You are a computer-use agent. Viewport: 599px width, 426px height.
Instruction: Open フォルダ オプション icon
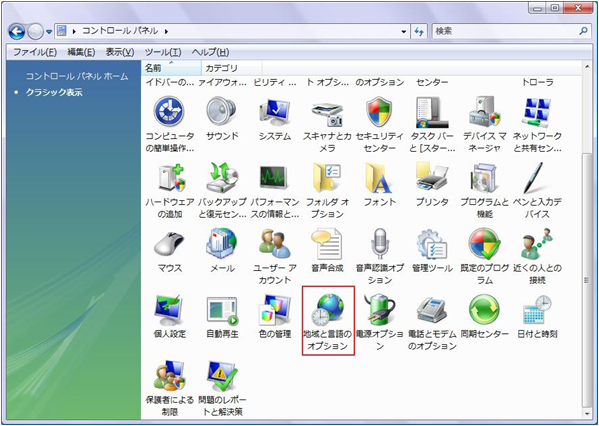[327, 178]
